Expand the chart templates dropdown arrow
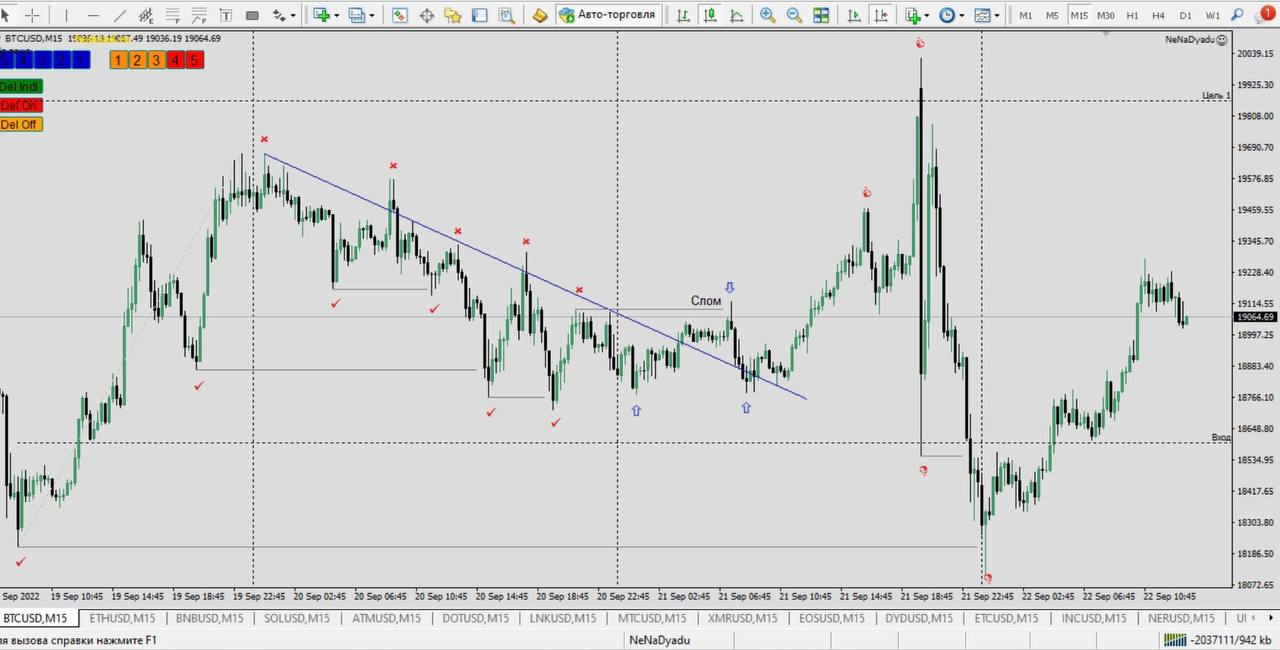1280x650 pixels. click(998, 16)
